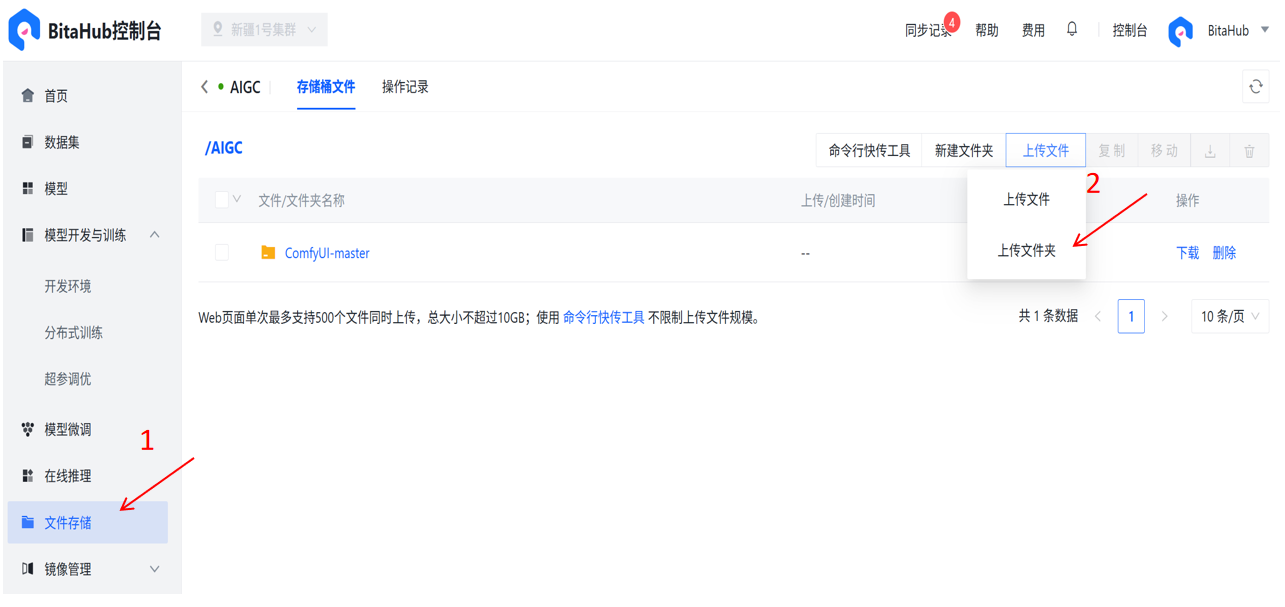Screen dimensions: 1285x607
Task: Select page 1 in pagination
Action: (x=1131, y=316)
